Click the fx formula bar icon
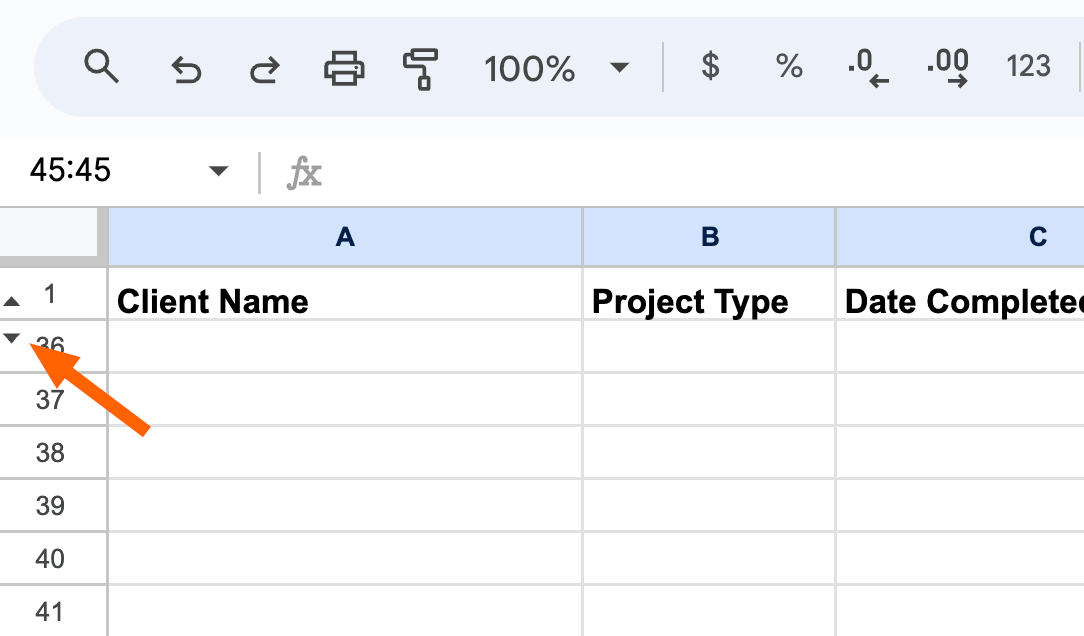The height and width of the screenshot is (636, 1084). [304, 172]
